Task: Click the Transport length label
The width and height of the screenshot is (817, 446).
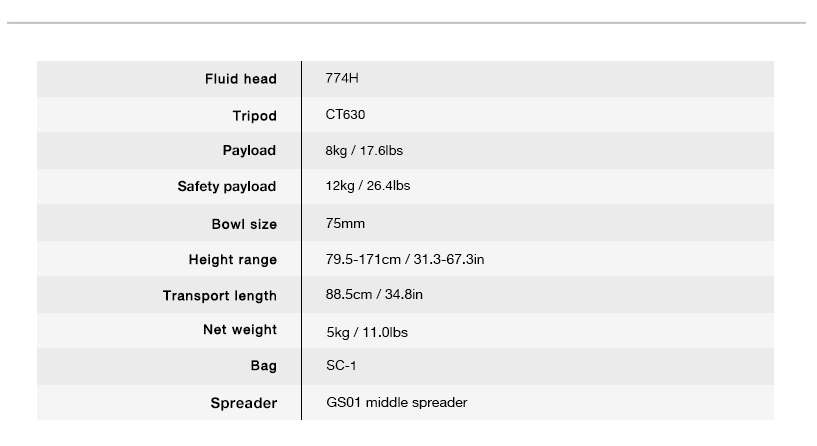Action: [219, 296]
